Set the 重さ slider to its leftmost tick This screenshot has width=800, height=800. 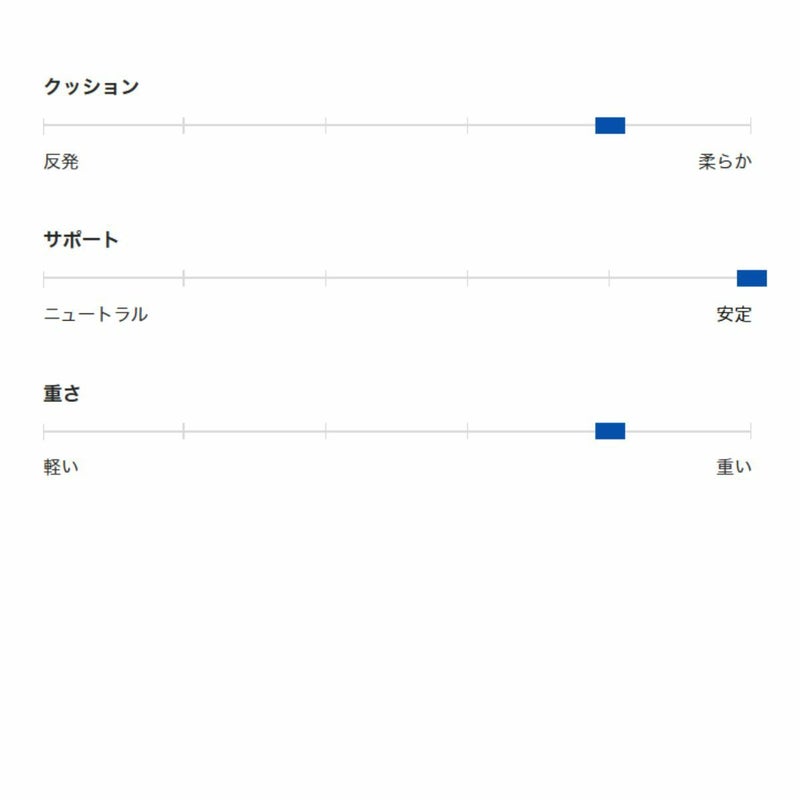[x=44, y=431]
